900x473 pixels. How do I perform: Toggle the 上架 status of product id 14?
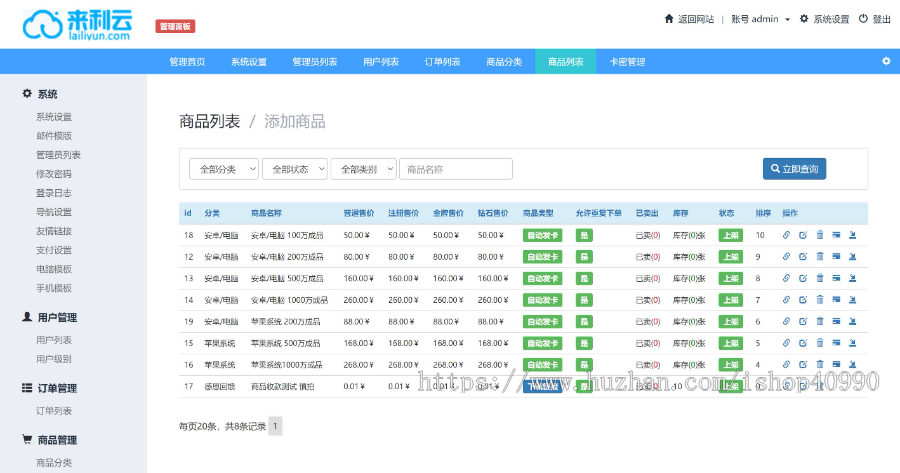click(731, 300)
